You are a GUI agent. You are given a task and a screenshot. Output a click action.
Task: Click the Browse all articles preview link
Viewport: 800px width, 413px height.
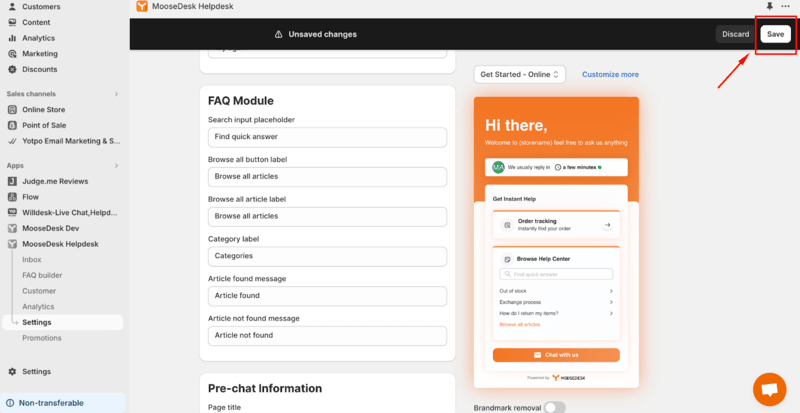click(519, 325)
